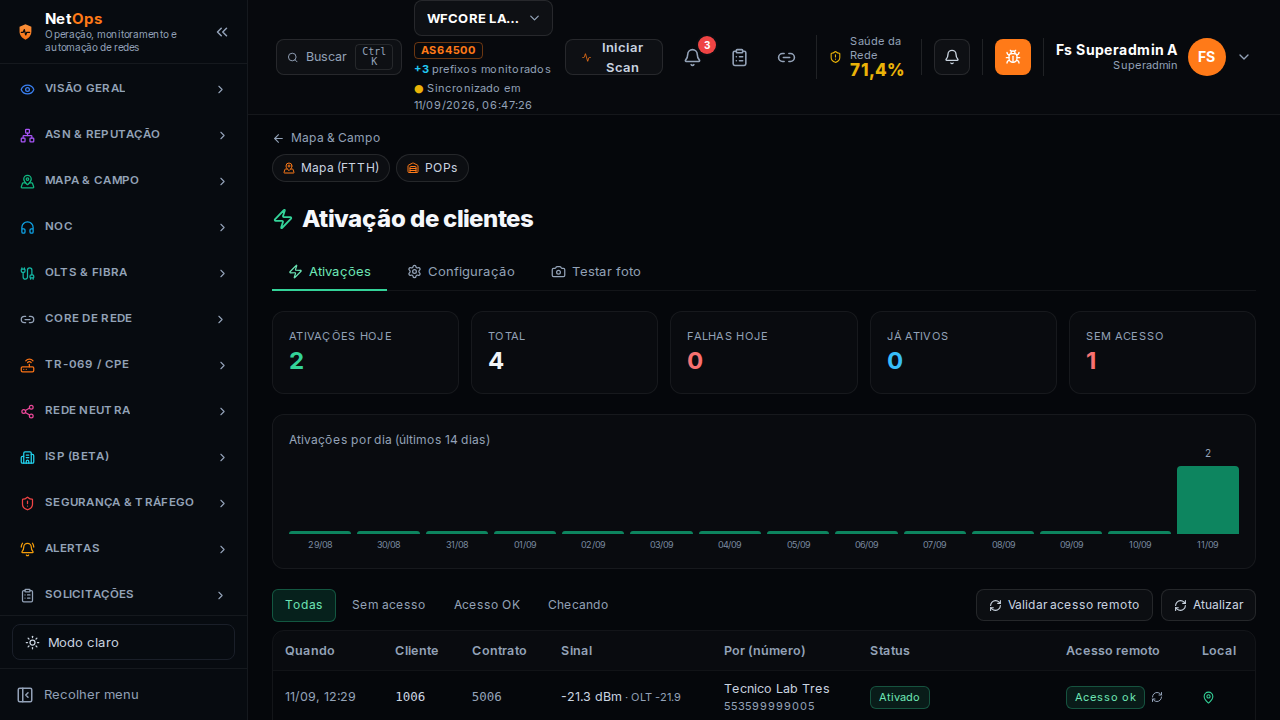Click the TR-069 / CPE router icon
Screen dimensions: 1280x720
pos(28,365)
